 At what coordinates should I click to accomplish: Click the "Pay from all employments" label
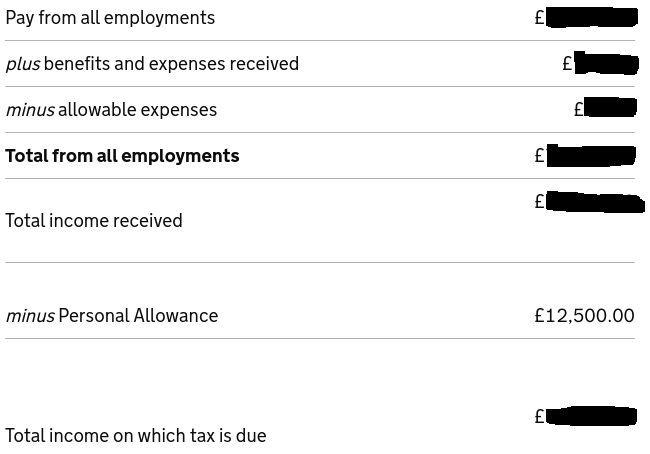(110, 18)
